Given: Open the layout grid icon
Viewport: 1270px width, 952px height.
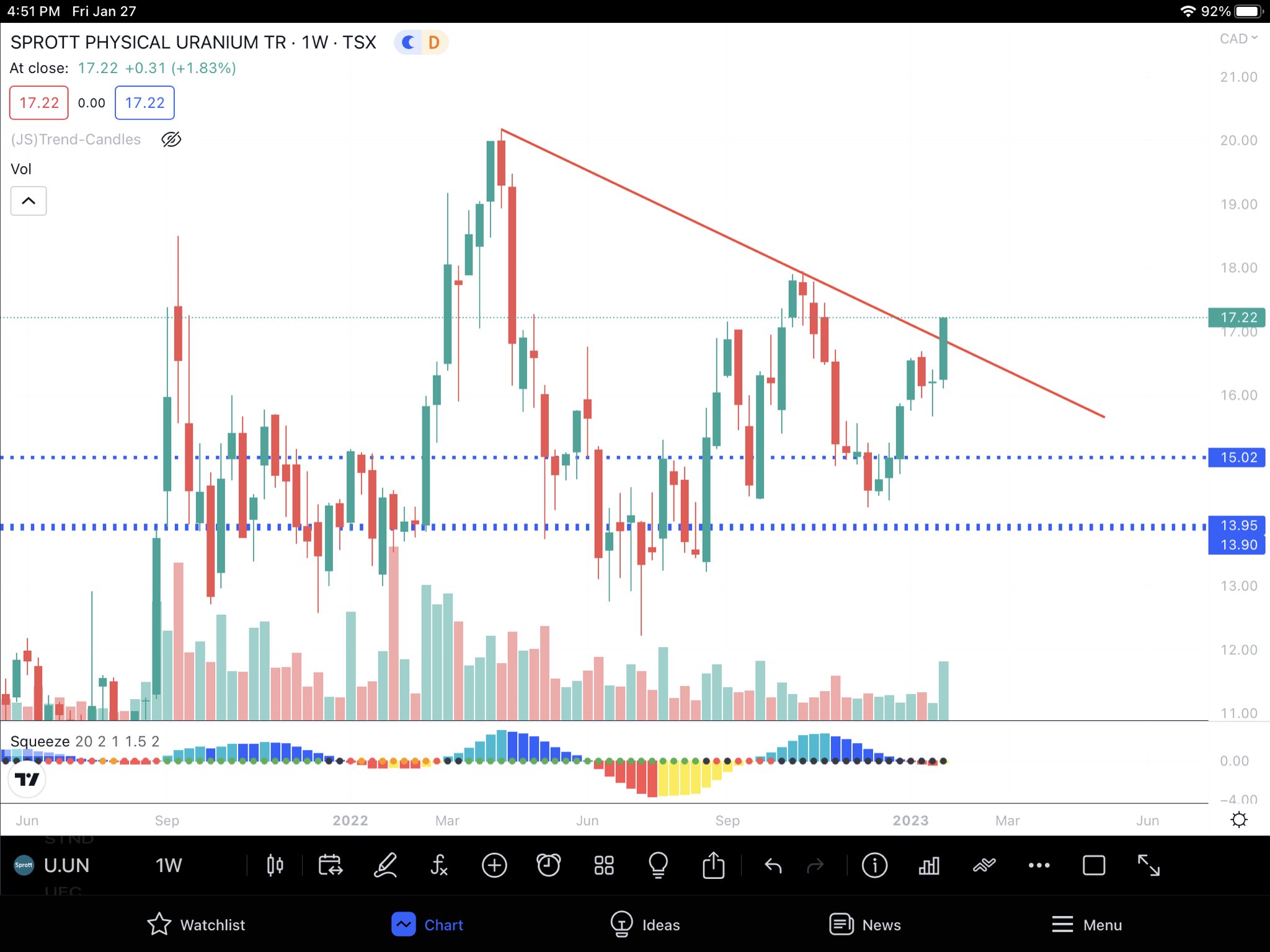Looking at the screenshot, I should tap(603, 865).
